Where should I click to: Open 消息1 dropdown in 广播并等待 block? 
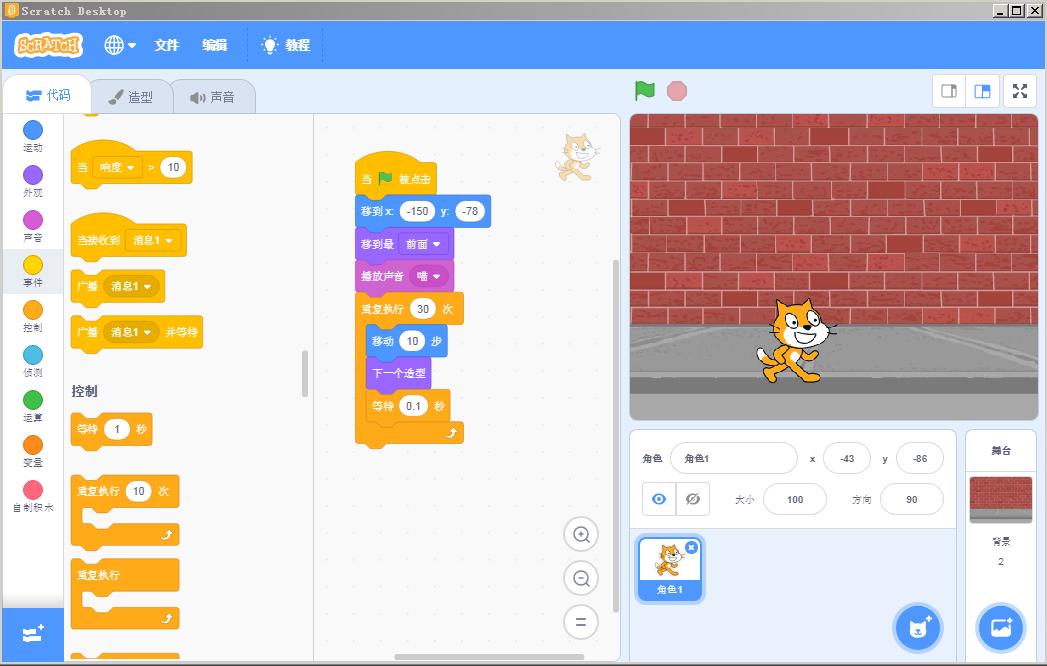click(x=131, y=332)
